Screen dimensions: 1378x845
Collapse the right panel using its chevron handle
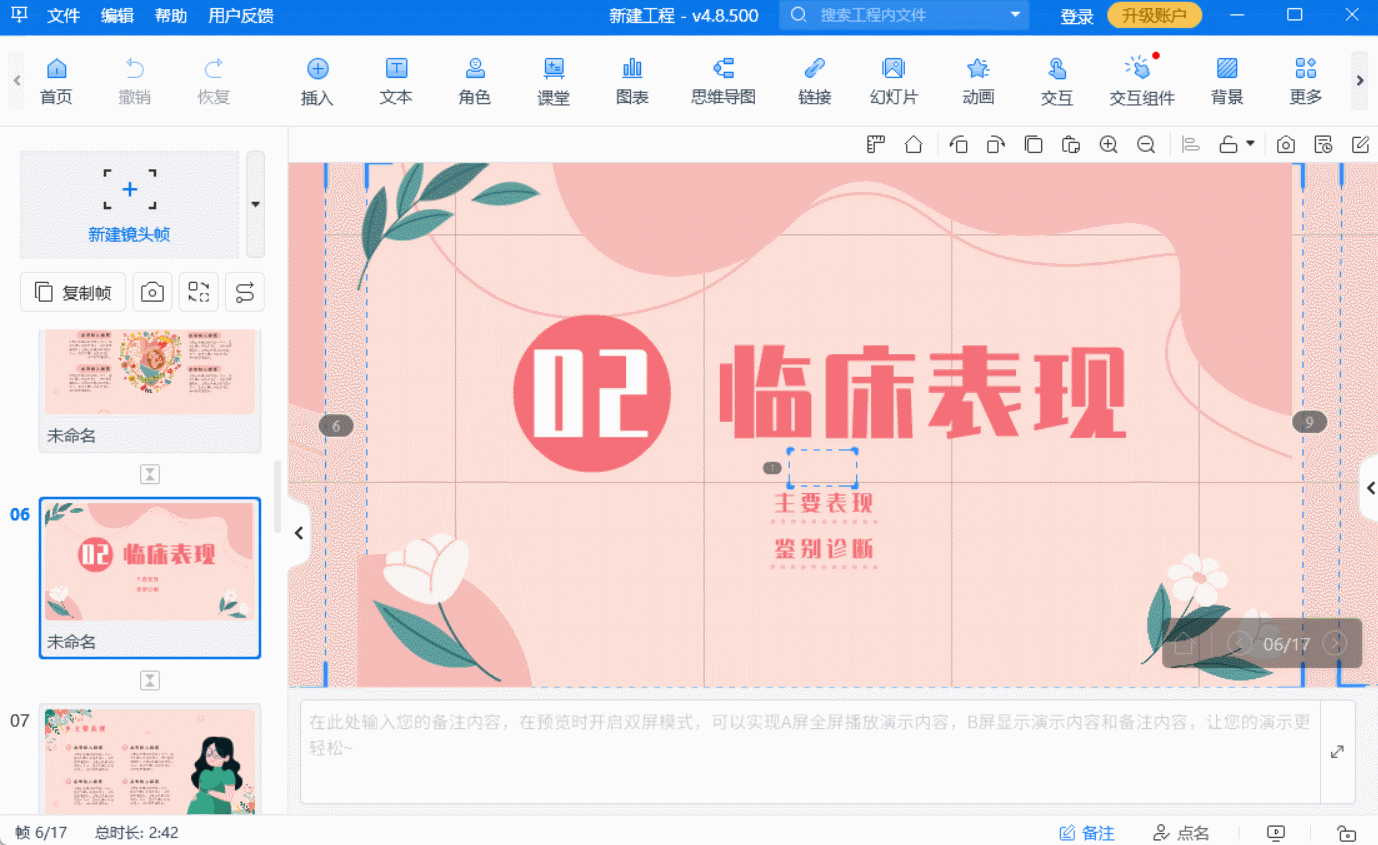point(1371,488)
